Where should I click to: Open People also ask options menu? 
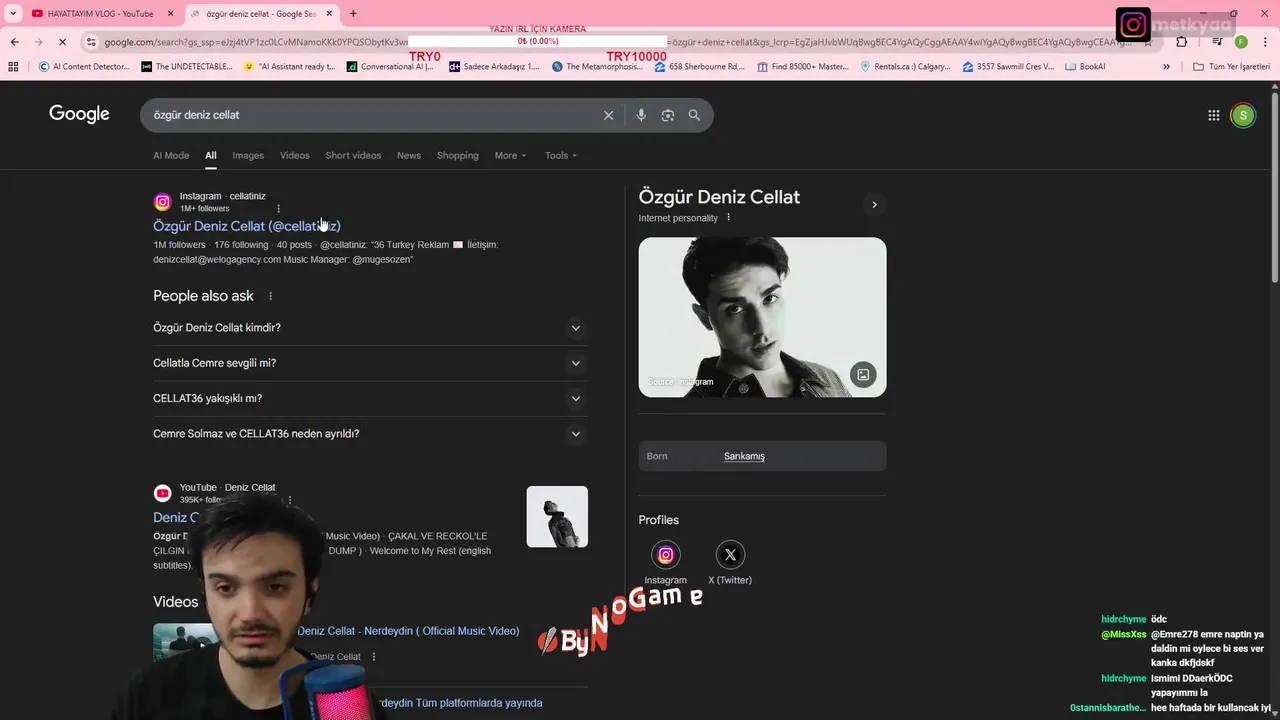pos(270,296)
